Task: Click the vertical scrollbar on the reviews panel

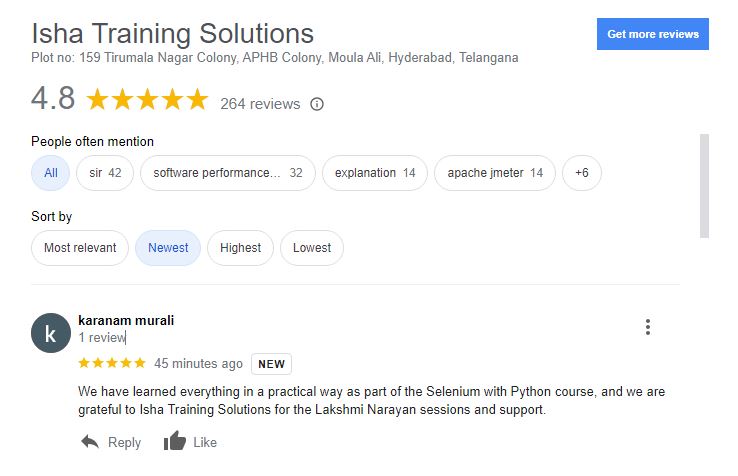Action: pos(704,186)
